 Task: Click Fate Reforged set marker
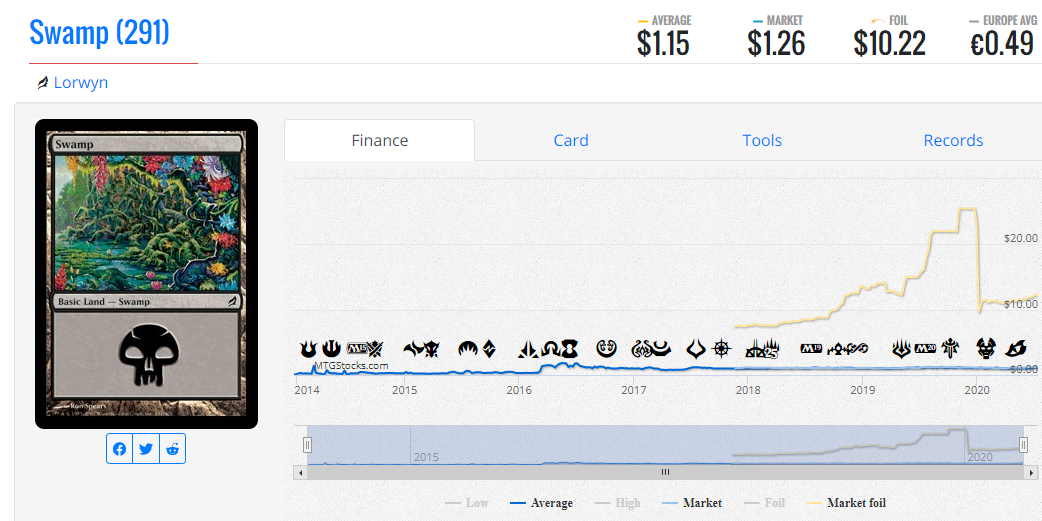[x=413, y=348]
